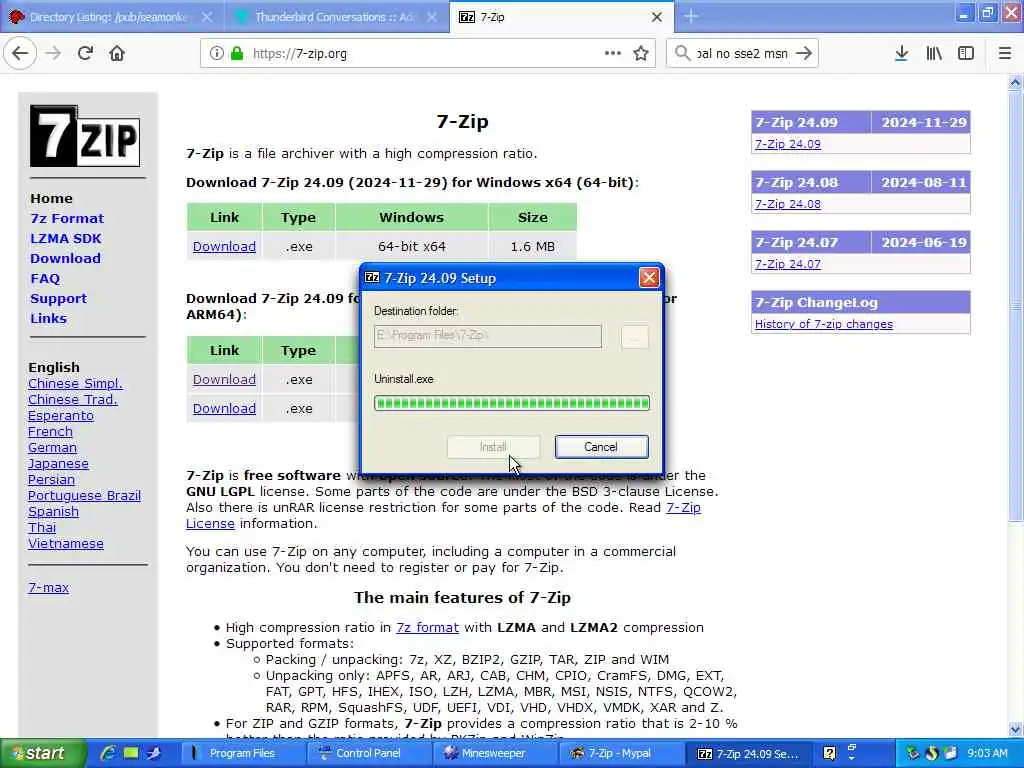This screenshot has width=1024, height=768.
Task: Open the 7-Zip 24.08 news link
Action: click(788, 204)
